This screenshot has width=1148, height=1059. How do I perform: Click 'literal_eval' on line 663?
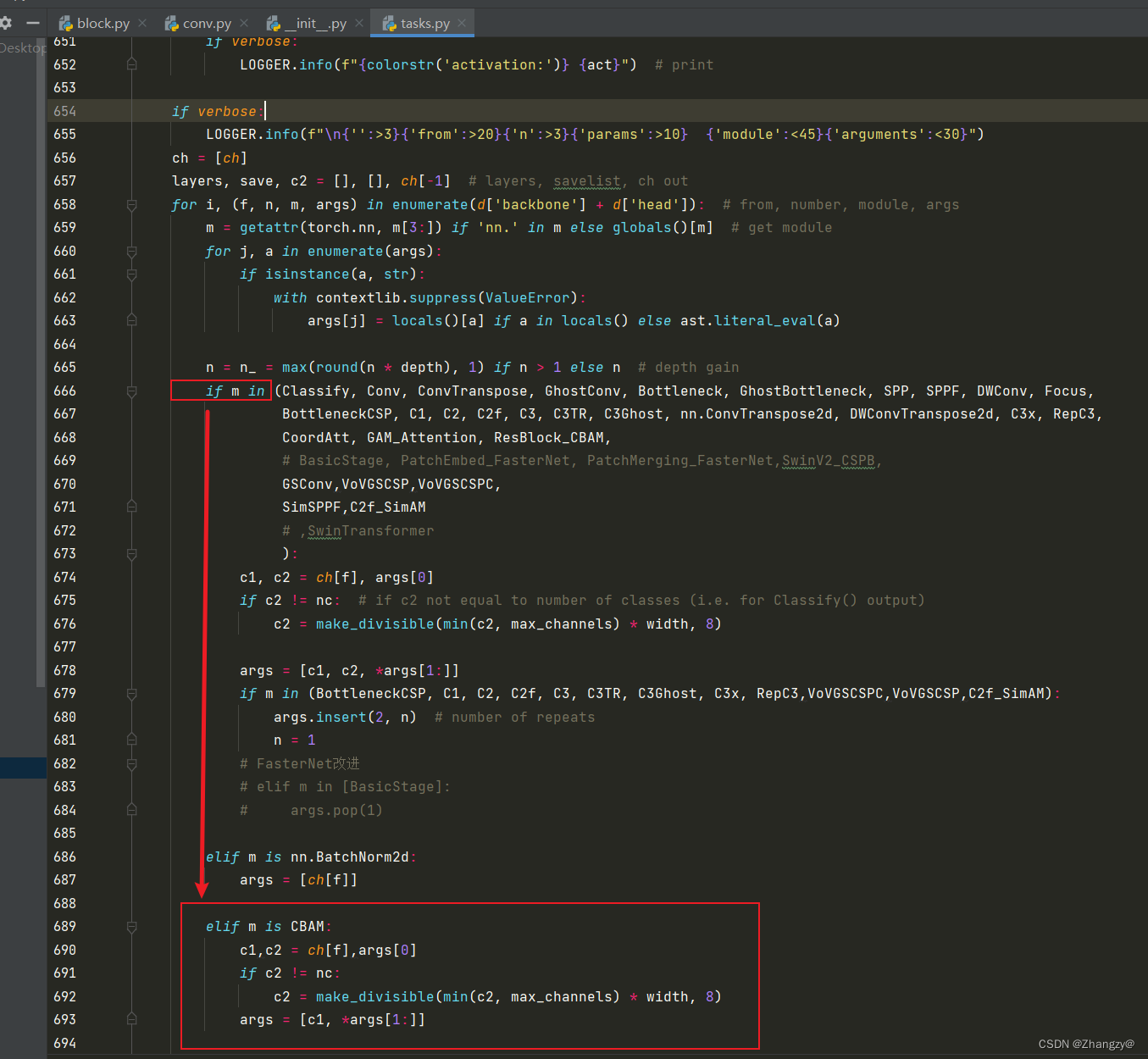[x=765, y=320]
